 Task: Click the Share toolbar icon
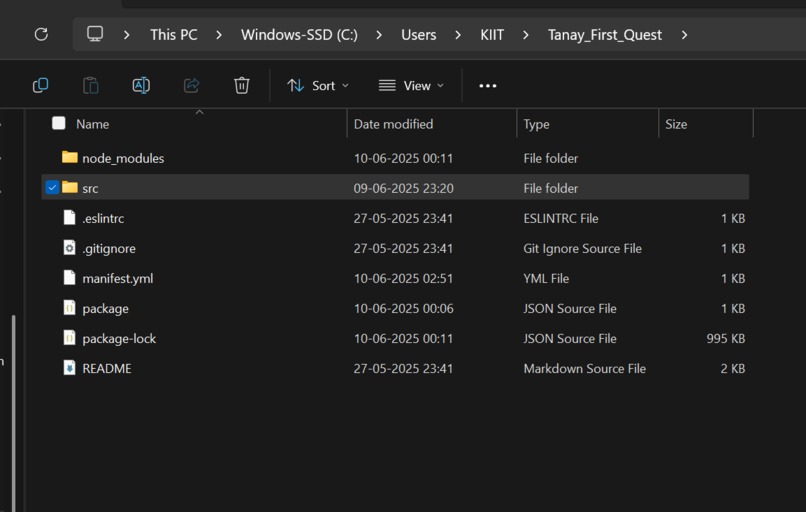pyautogui.click(x=191, y=85)
